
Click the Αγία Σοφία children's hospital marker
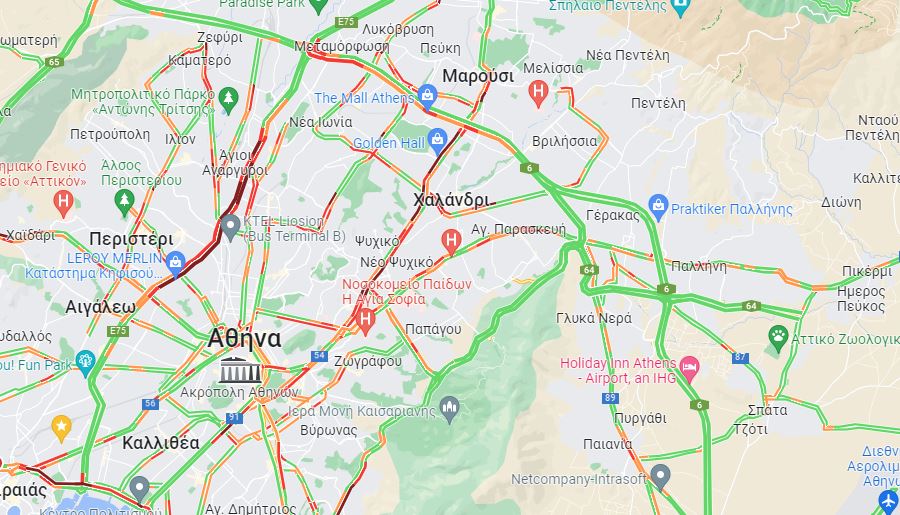365,320
